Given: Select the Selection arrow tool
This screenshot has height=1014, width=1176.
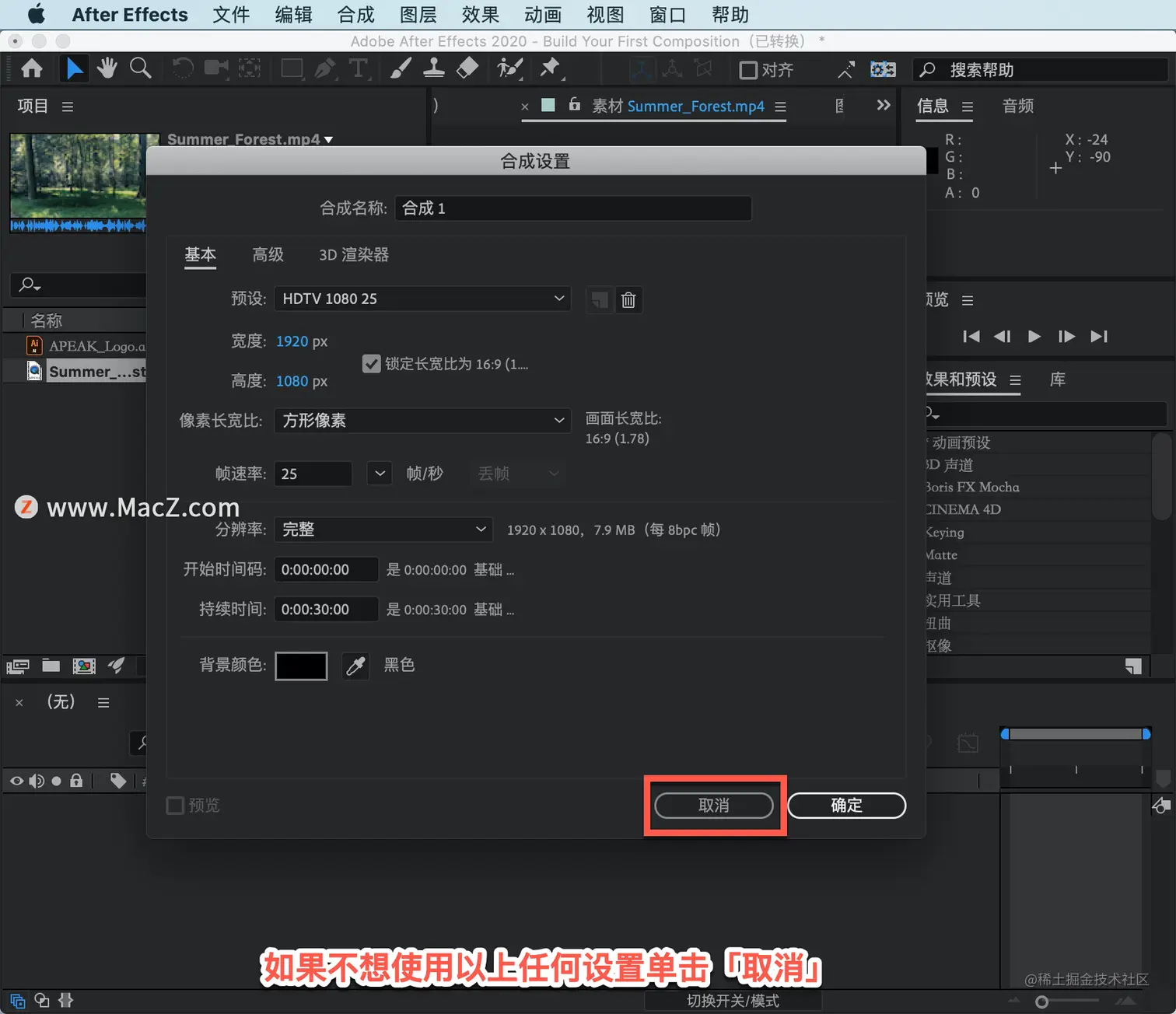Looking at the screenshot, I should tap(75, 69).
